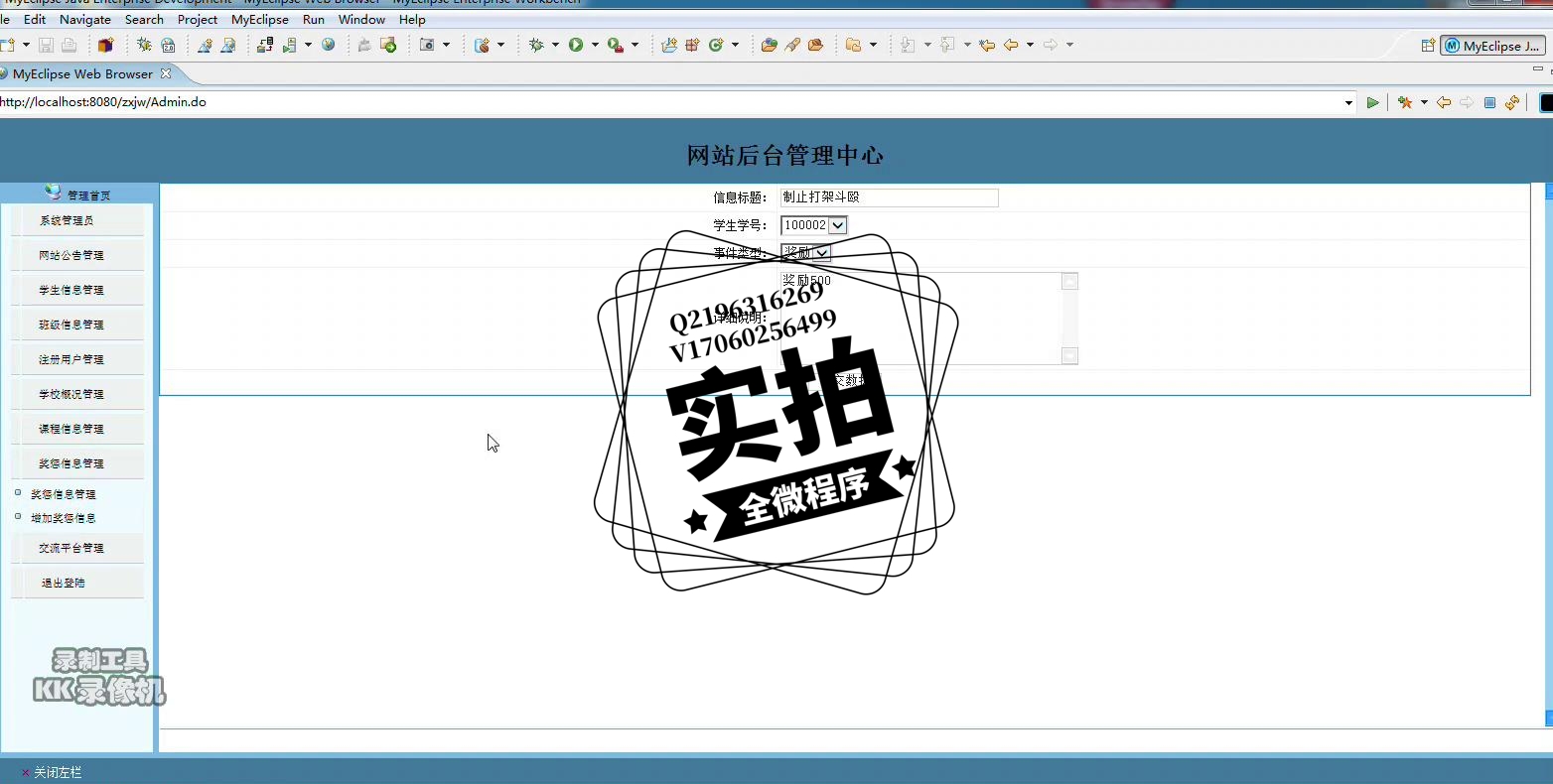Click the 关闭左栏 link

[x=58, y=772]
